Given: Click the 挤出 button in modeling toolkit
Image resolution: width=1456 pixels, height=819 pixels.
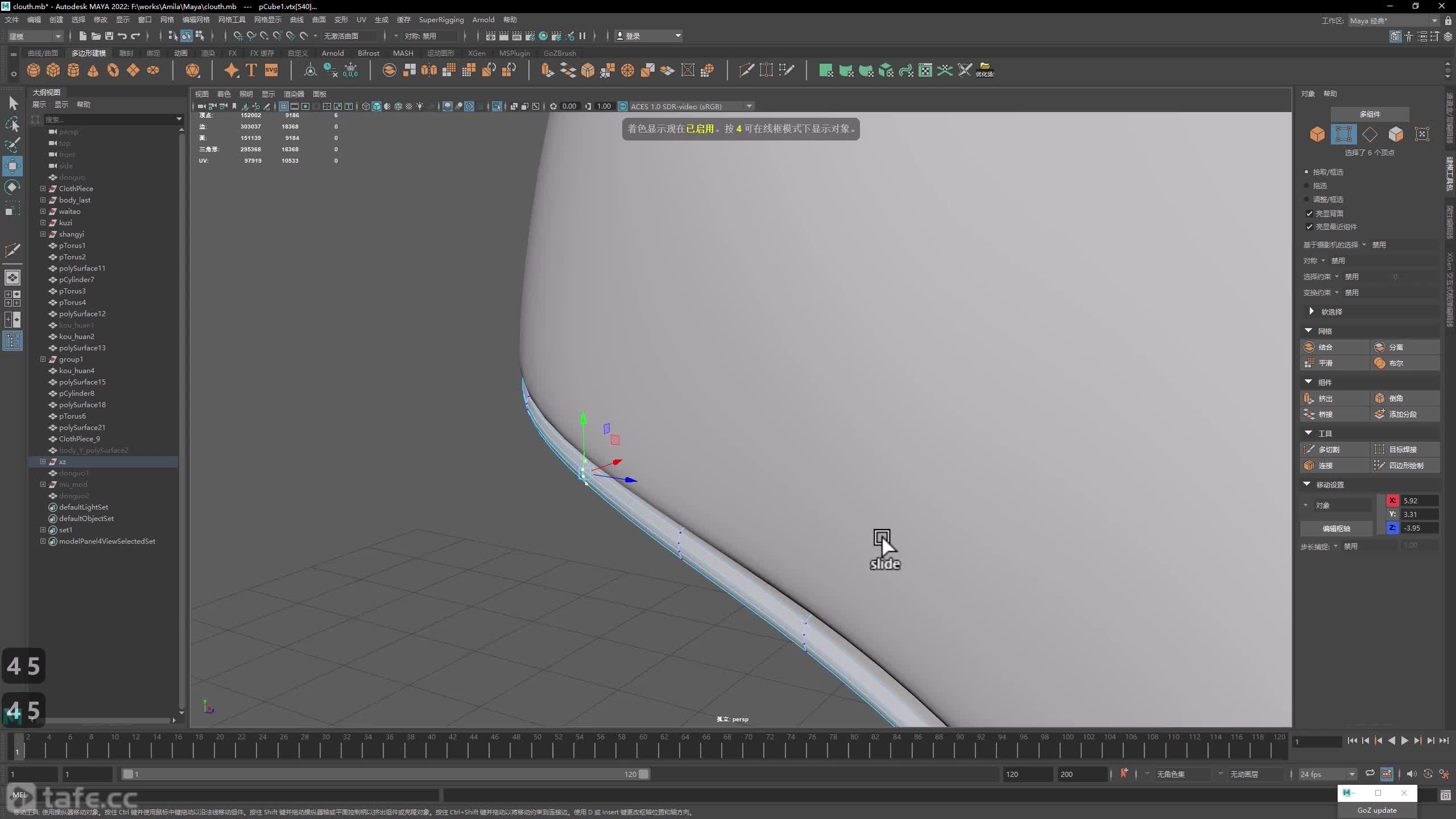Looking at the screenshot, I should 1335,398.
